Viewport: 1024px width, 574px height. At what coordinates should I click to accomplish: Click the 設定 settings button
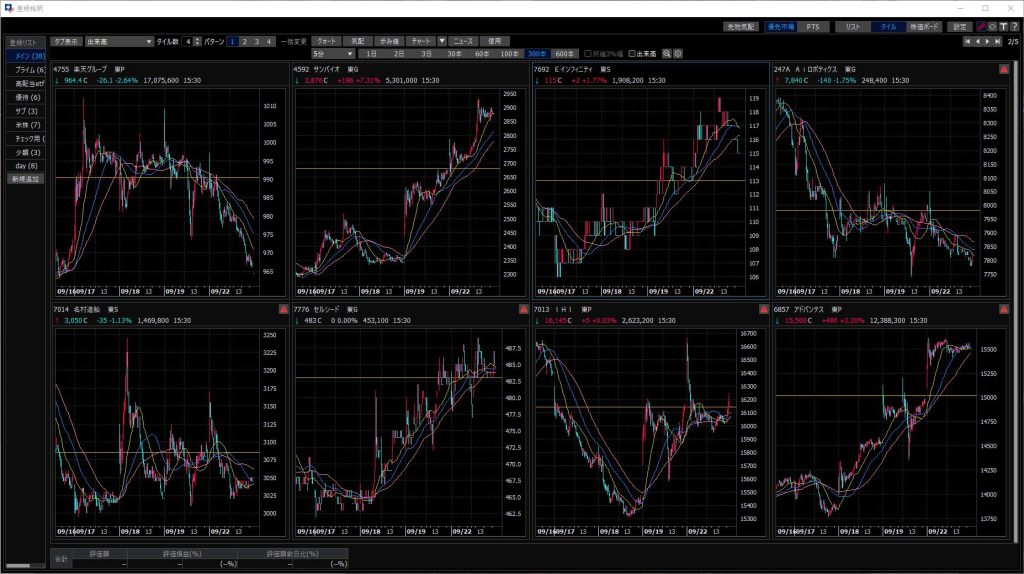(x=960, y=27)
